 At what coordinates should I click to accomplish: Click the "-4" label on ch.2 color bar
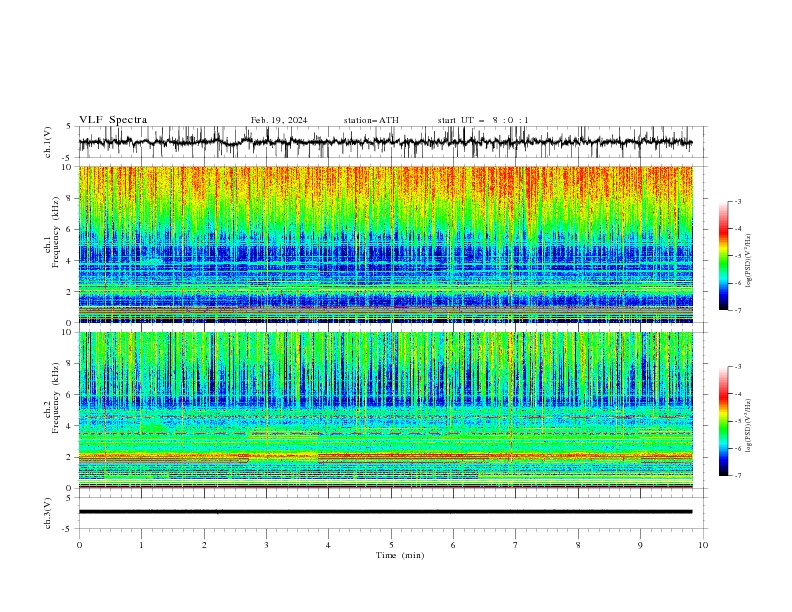coord(738,394)
